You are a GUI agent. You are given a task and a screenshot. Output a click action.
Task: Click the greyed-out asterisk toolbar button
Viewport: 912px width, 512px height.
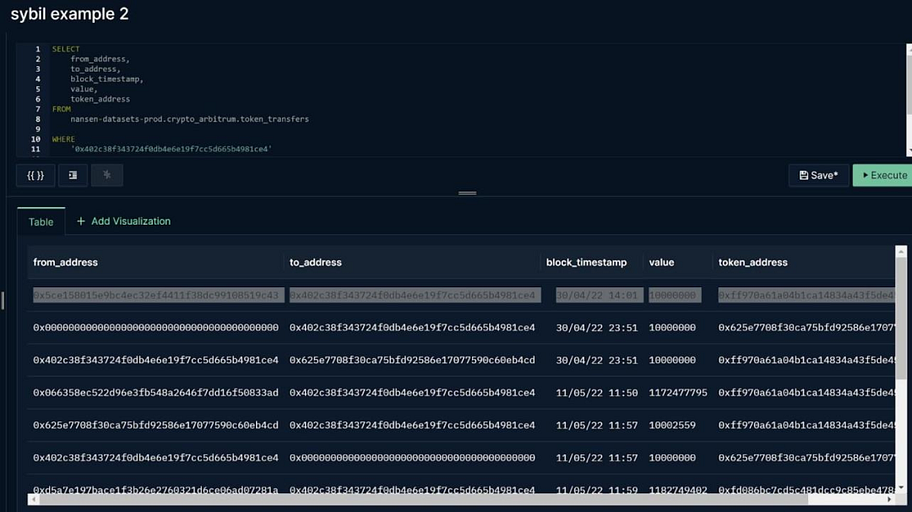[x=107, y=175]
